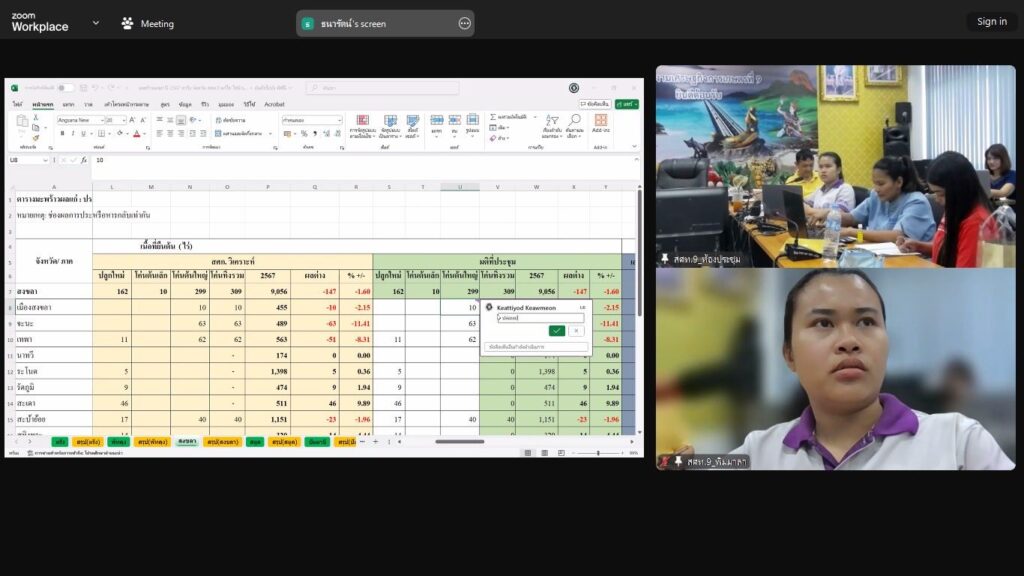This screenshot has width=1024, height=576.
Task: Click the comment text input field
Action: (x=540, y=318)
